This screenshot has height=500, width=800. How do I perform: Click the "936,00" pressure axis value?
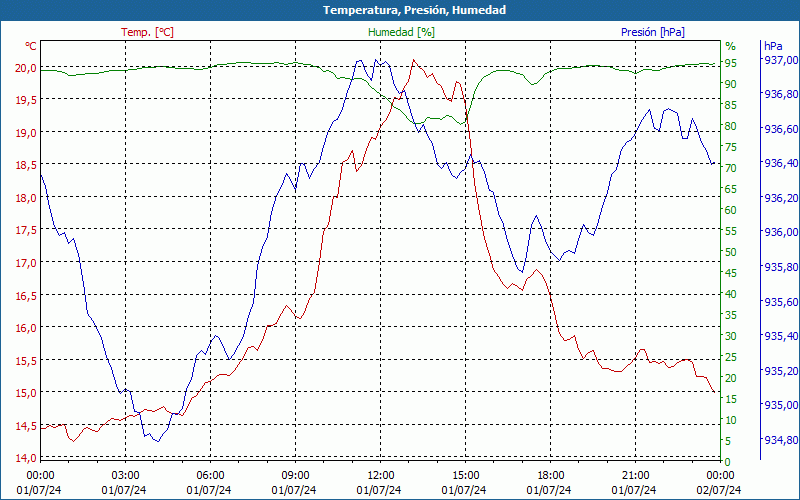coord(781,233)
